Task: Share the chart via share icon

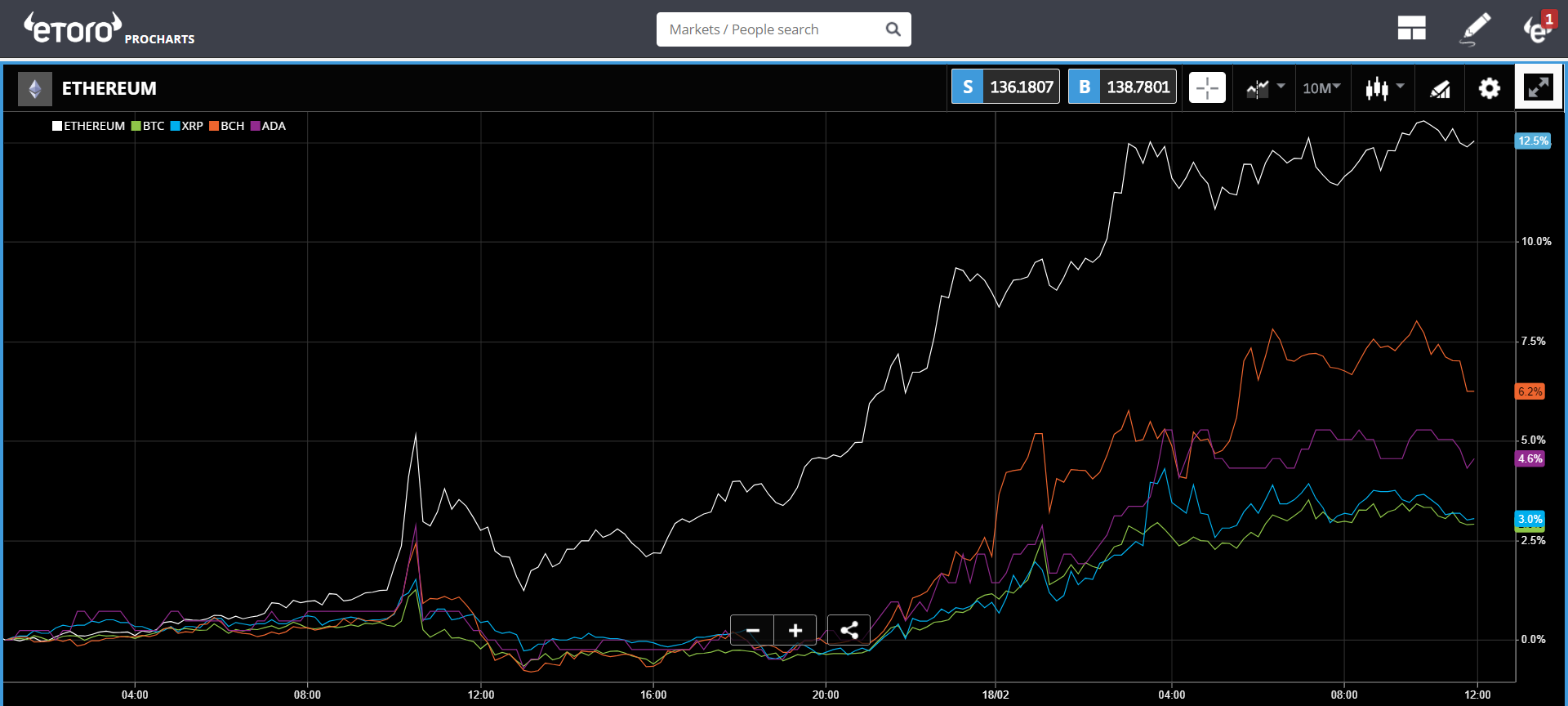Action: coord(849,630)
